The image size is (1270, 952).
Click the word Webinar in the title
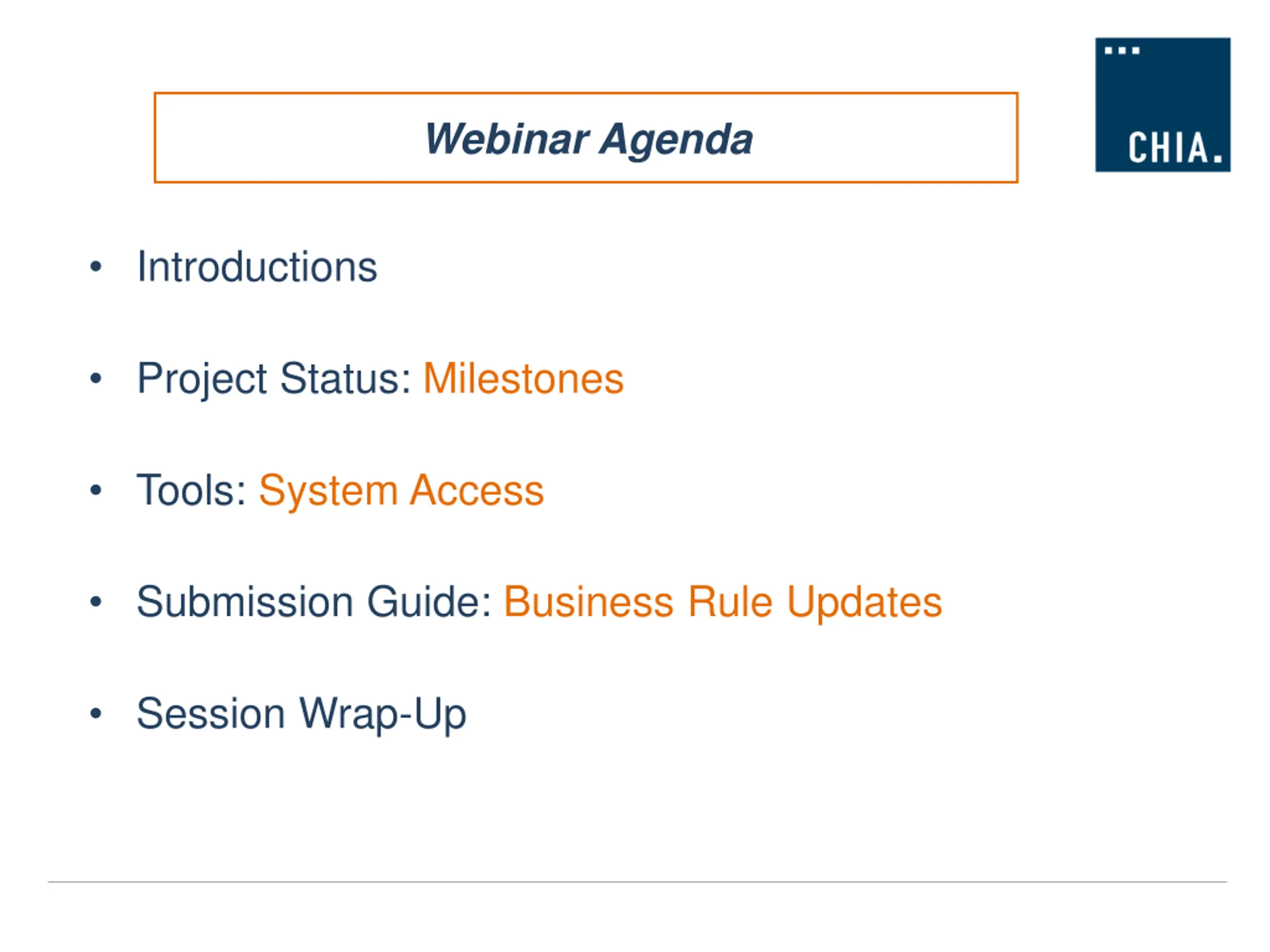click(507, 138)
